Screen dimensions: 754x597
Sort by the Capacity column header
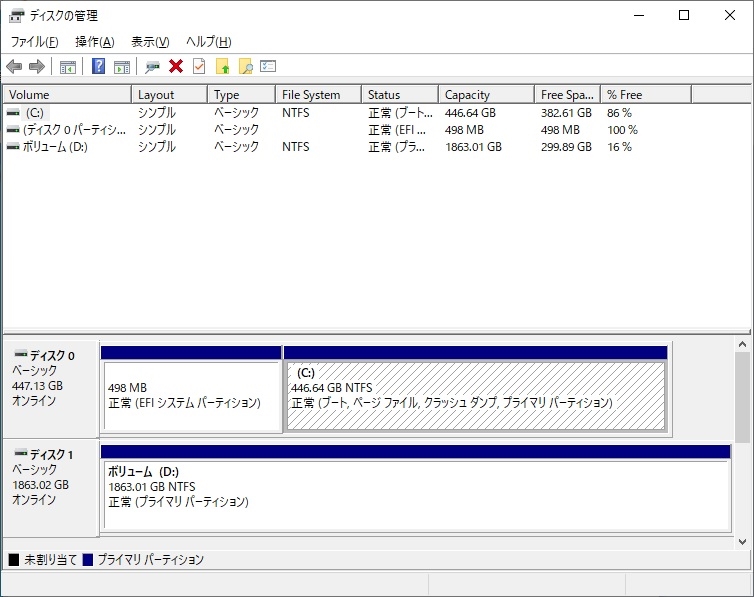pyautogui.click(x=487, y=95)
